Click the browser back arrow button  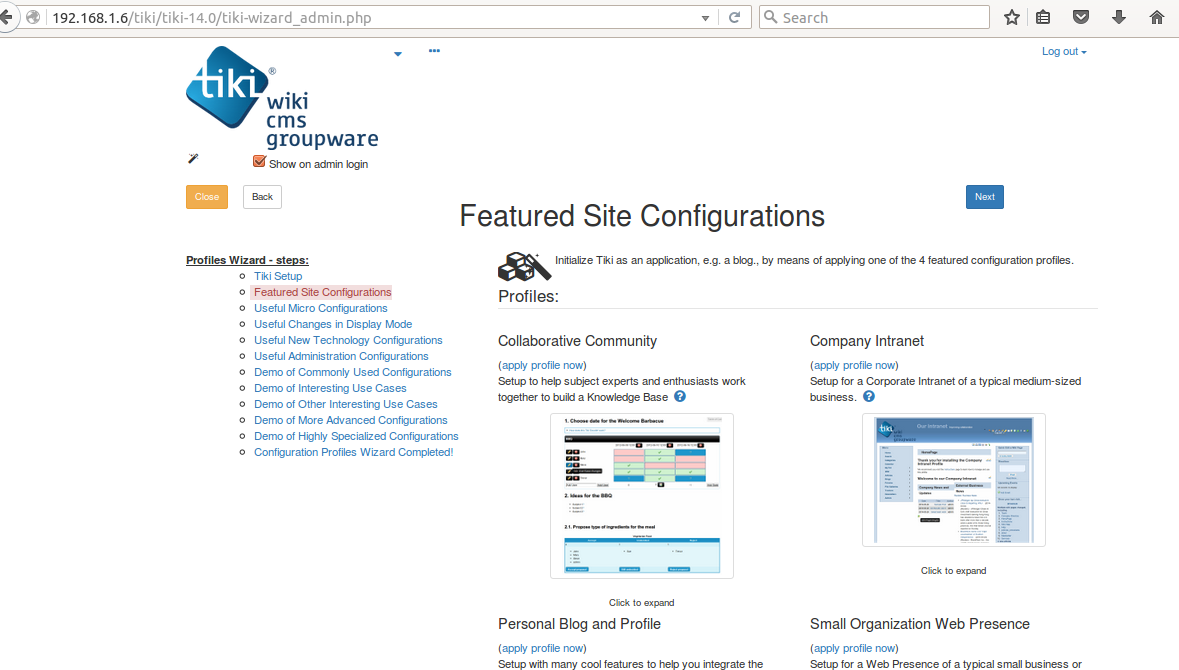(7, 17)
